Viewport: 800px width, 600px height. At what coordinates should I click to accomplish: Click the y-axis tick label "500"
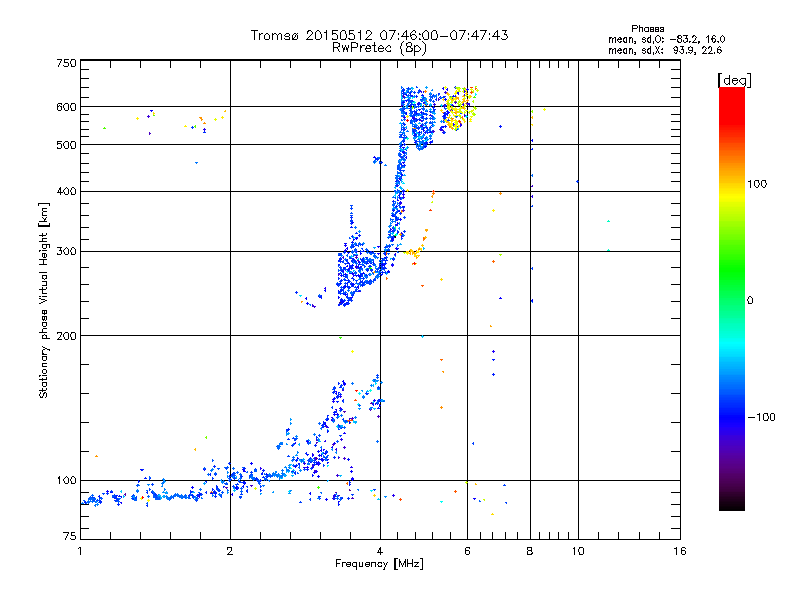coord(66,145)
